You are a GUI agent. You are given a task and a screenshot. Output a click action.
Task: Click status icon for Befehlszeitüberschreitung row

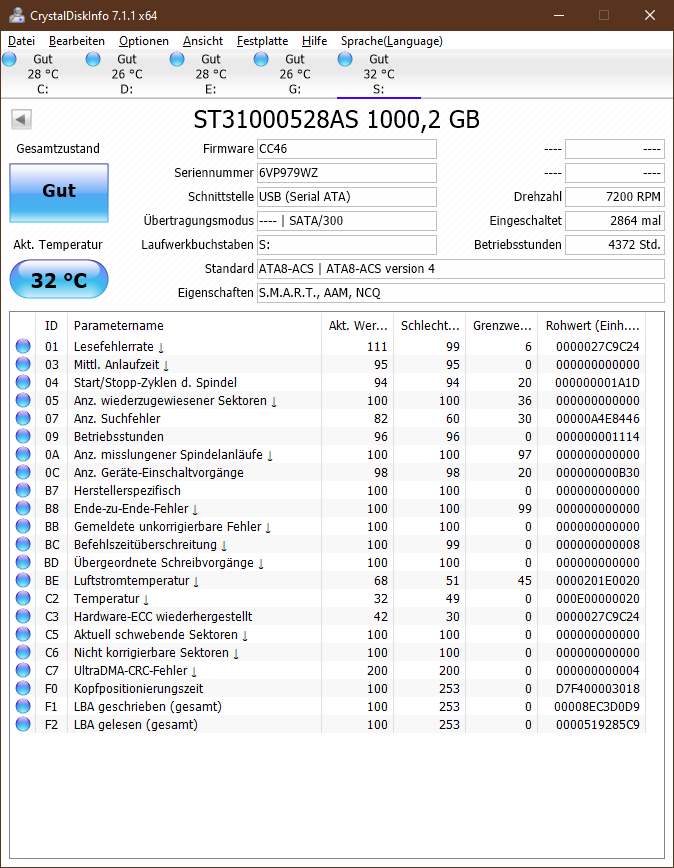(23, 544)
